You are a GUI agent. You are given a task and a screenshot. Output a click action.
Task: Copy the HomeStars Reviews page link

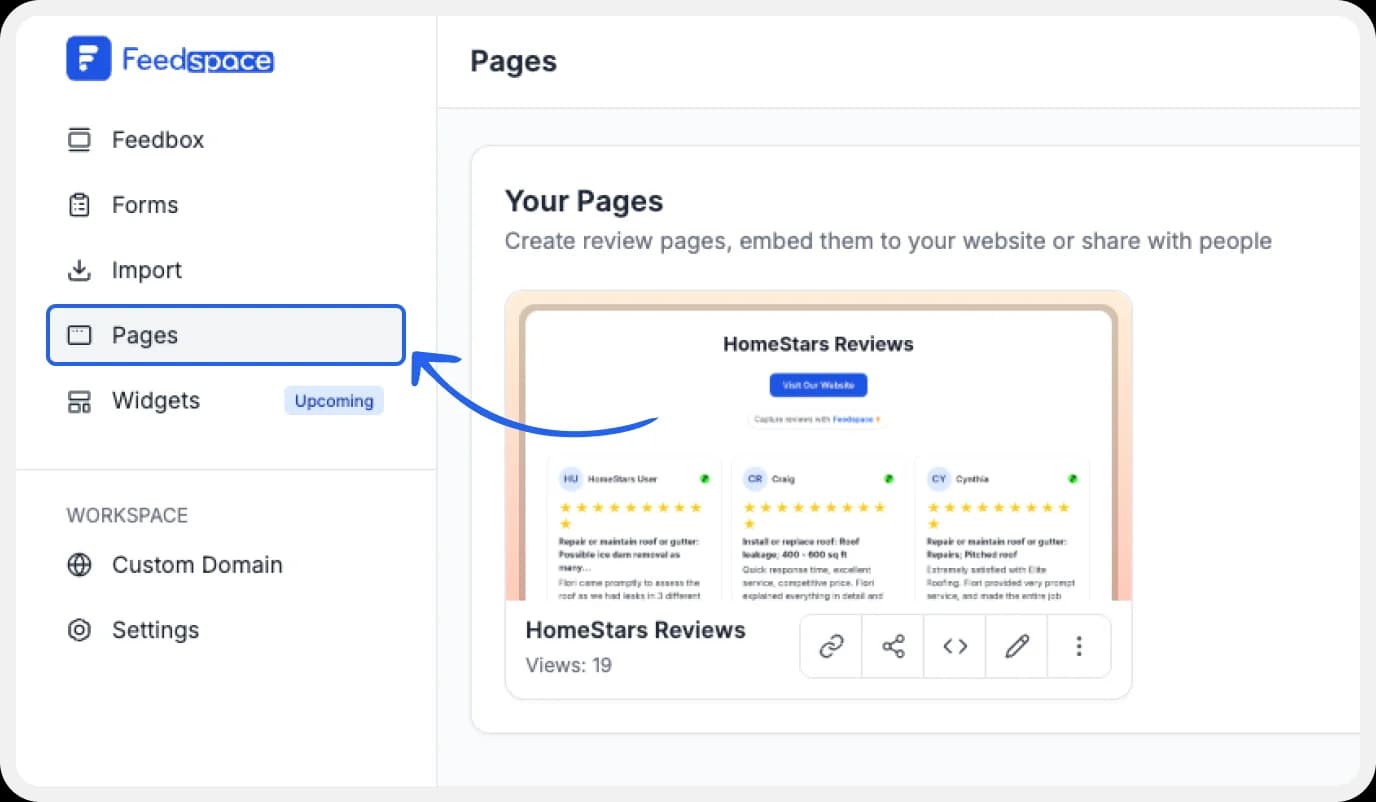point(830,645)
